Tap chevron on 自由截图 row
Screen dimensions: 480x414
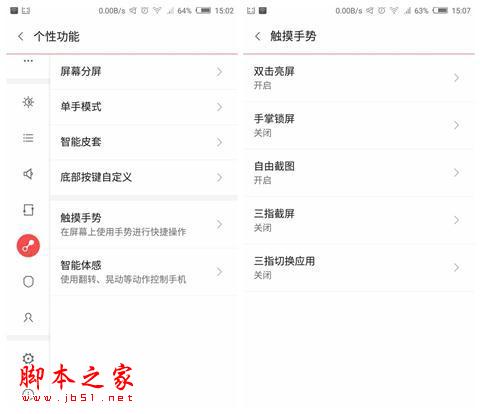click(456, 172)
